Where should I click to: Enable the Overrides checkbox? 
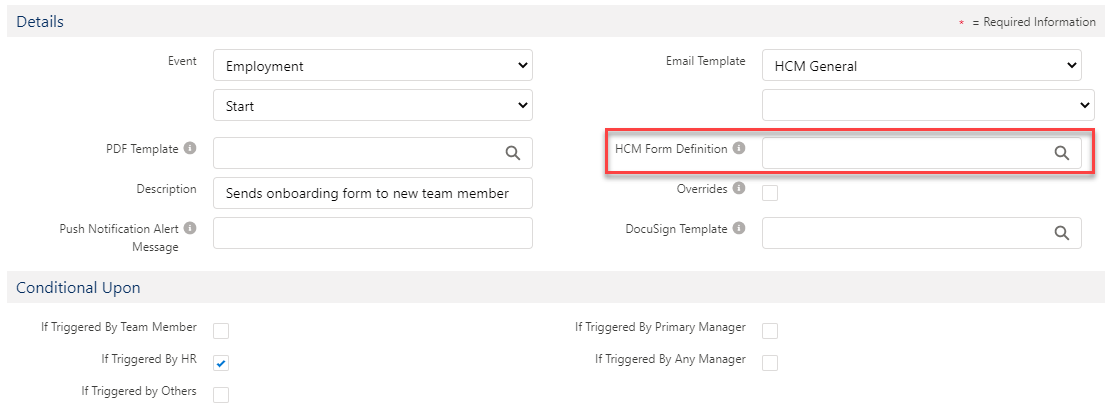pyautogui.click(x=770, y=193)
